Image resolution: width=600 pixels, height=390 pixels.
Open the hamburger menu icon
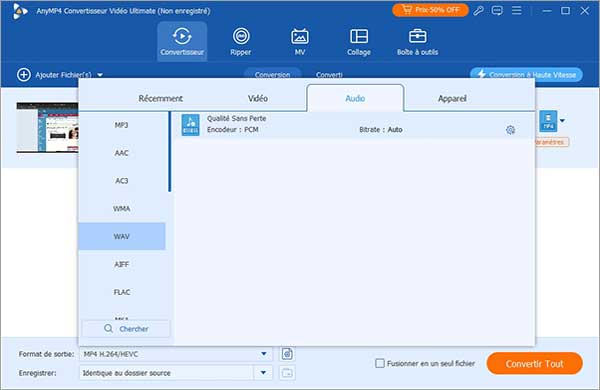[517, 10]
